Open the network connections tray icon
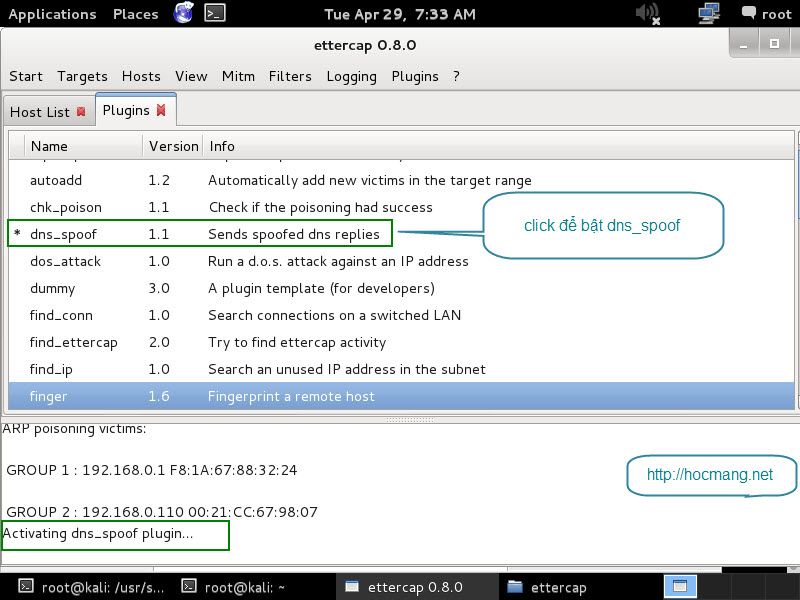 709,13
